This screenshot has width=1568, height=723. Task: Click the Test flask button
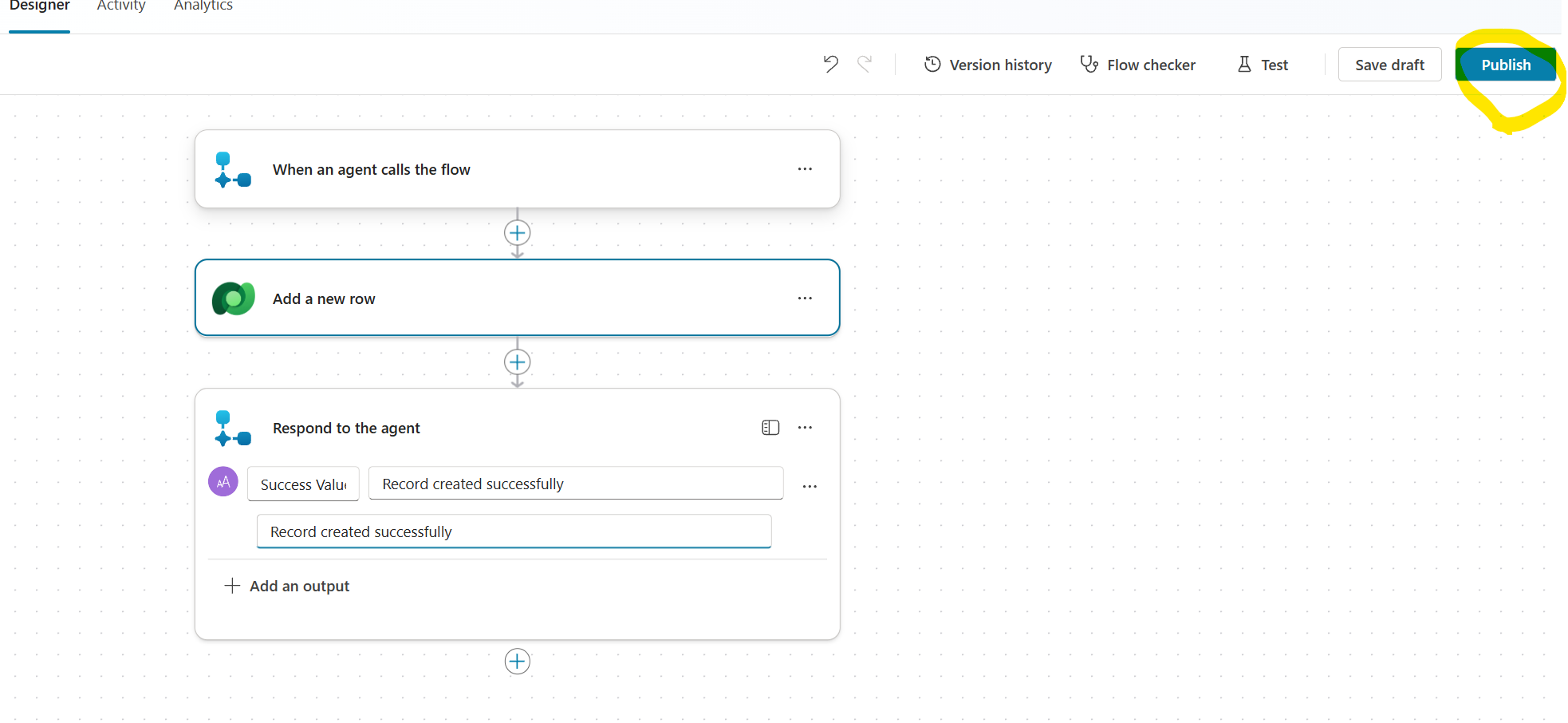(1263, 65)
